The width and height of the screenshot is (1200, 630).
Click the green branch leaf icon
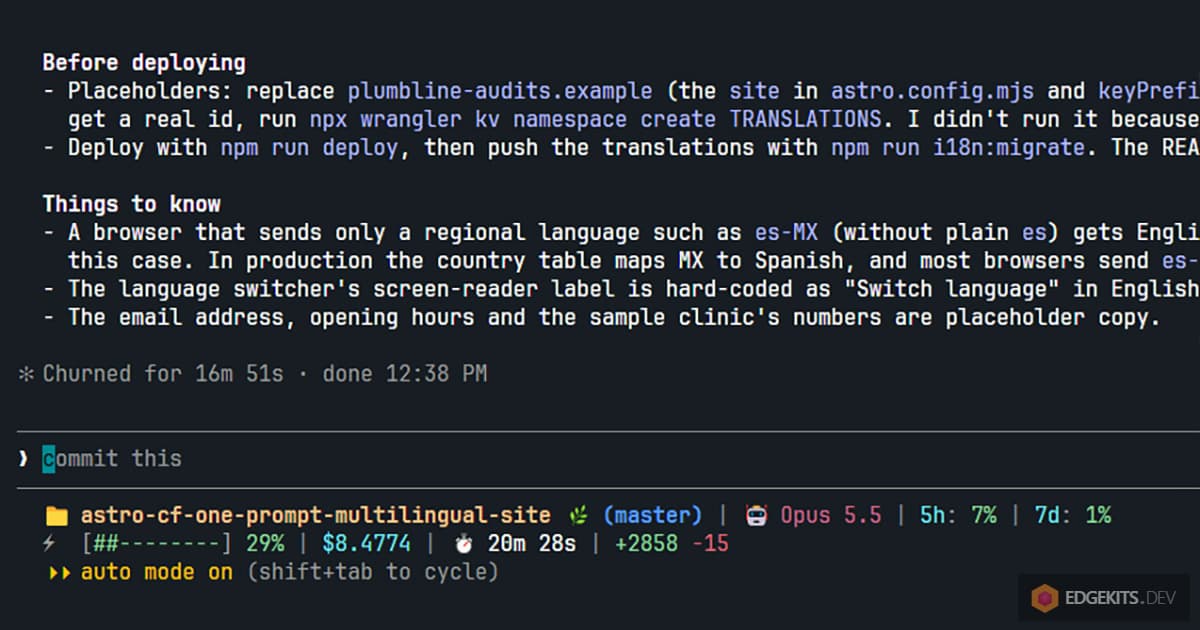coord(578,516)
